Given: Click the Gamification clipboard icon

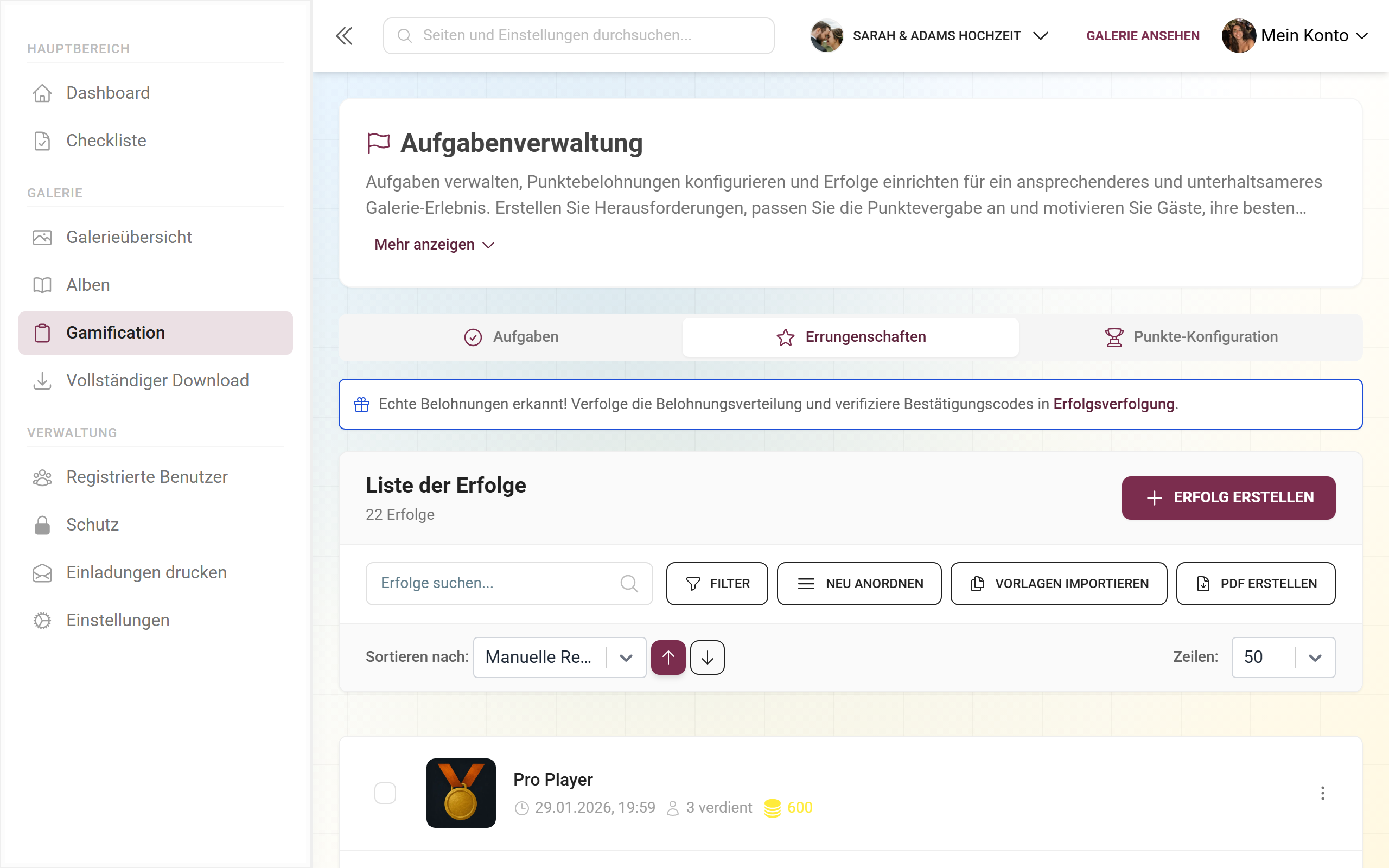Looking at the screenshot, I should (42, 333).
